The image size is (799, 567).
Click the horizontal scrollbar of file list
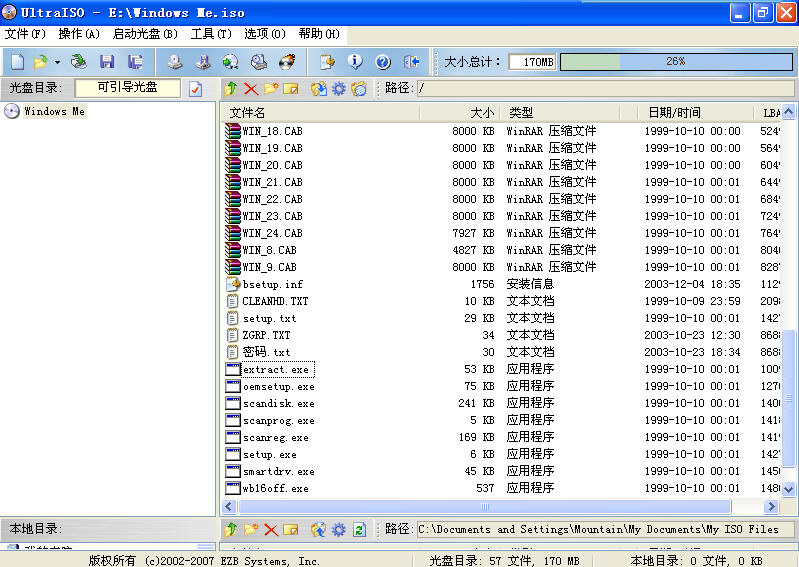pyautogui.click(x=480, y=507)
